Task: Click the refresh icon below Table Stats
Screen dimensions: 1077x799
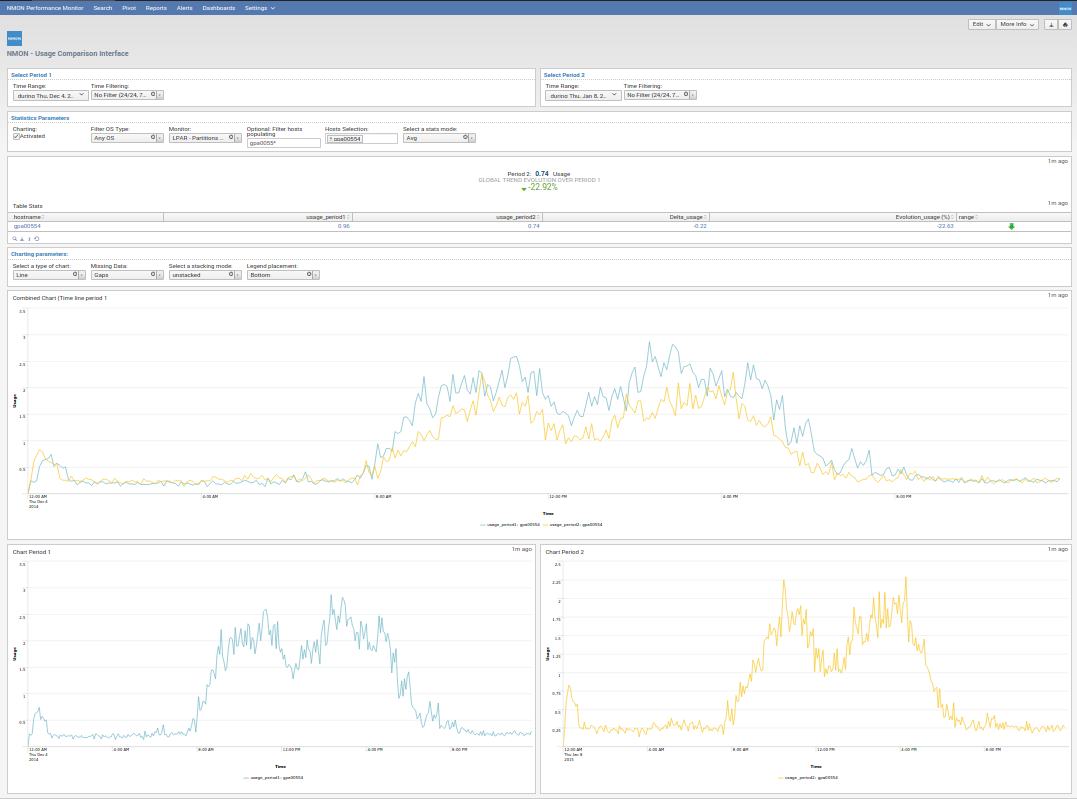Action: coord(36,239)
